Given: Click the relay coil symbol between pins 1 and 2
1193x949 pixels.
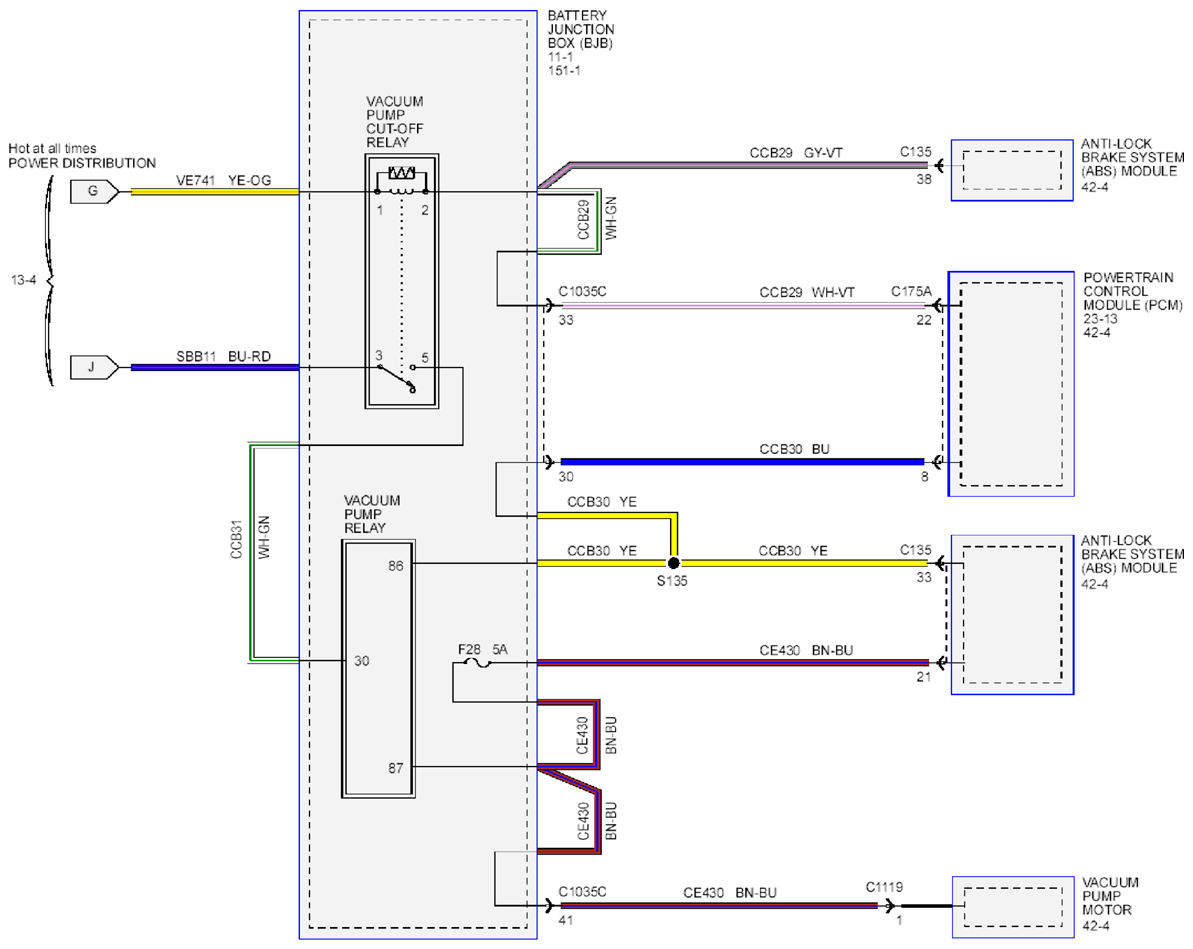Looking at the screenshot, I should pyautogui.click(x=402, y=182).
